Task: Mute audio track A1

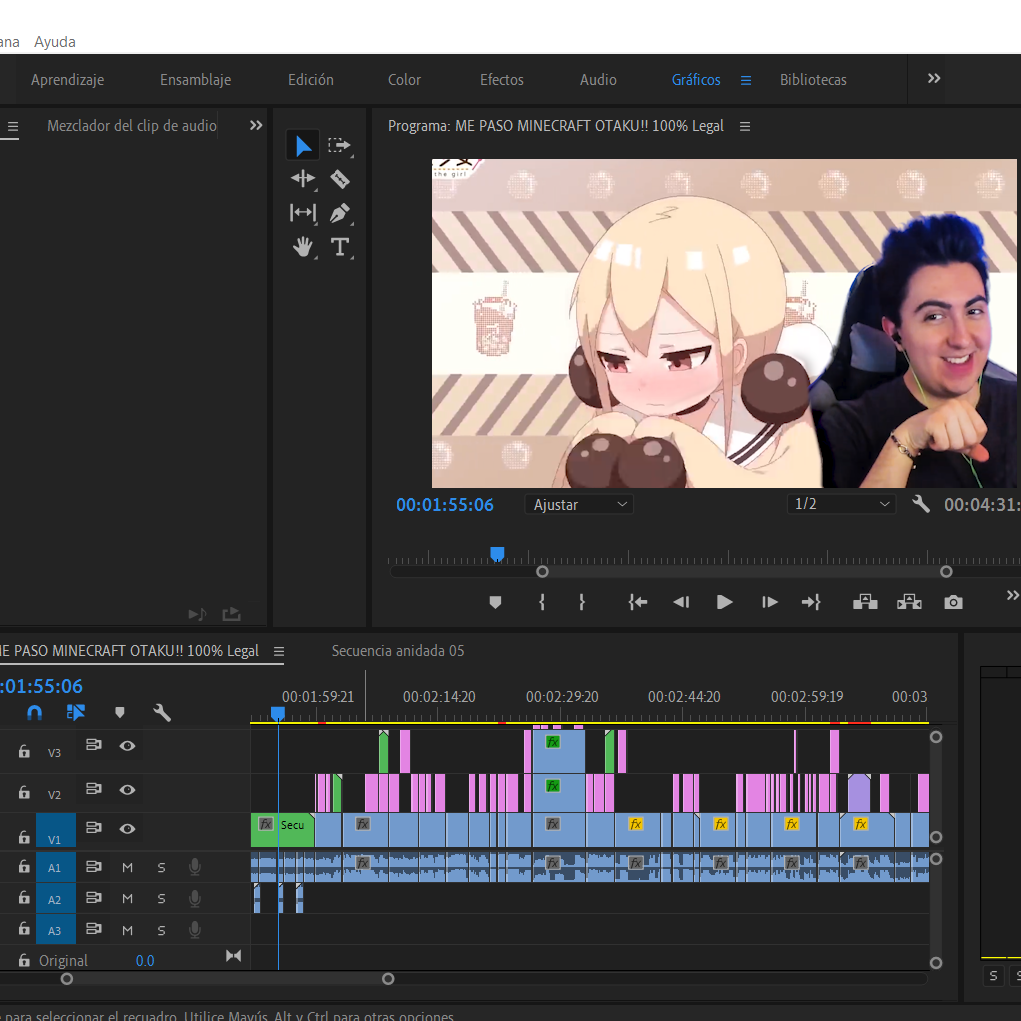Action: 128,867
